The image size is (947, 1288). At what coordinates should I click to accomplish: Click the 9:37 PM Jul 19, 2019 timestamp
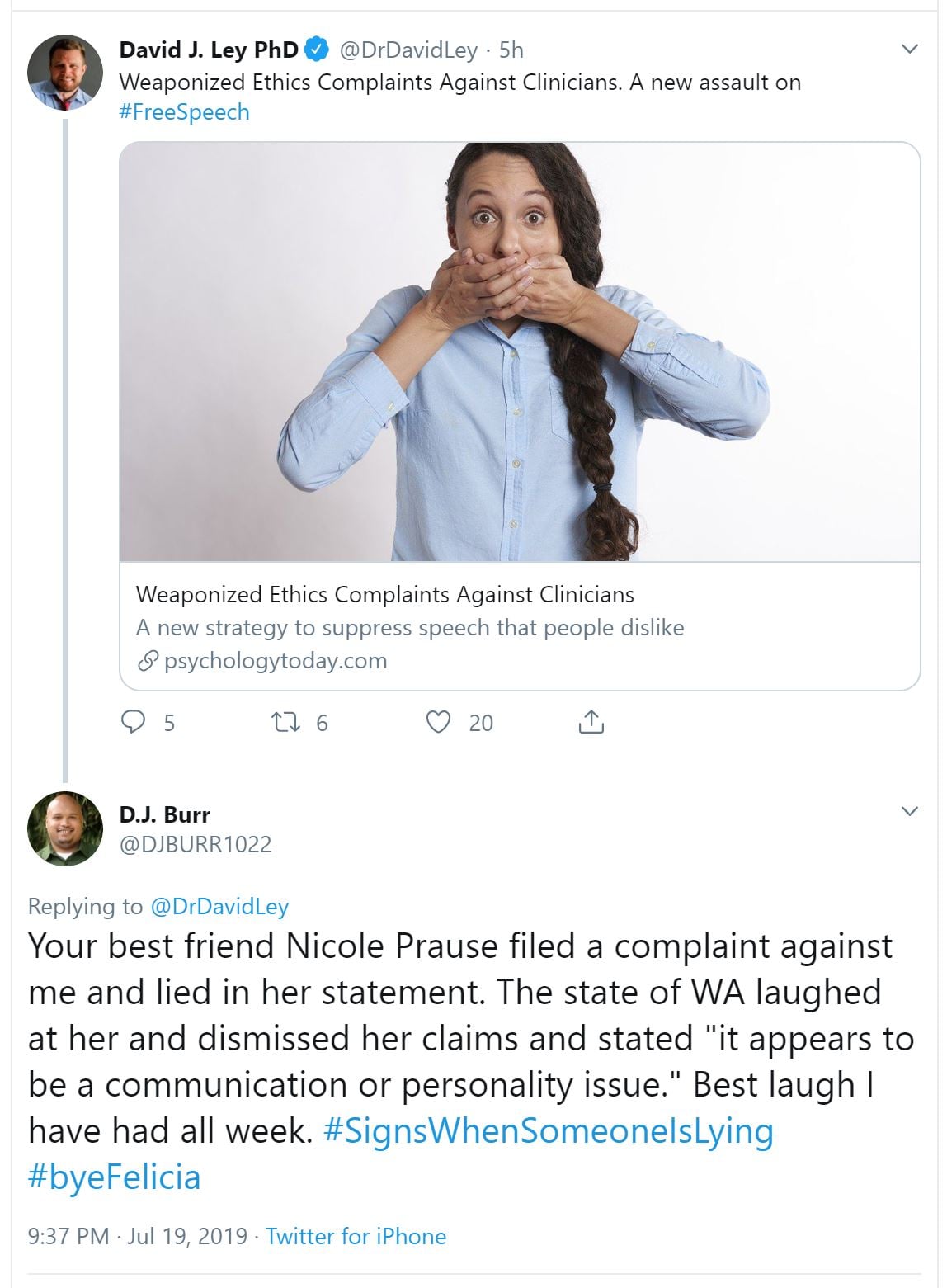(138, 1236)
